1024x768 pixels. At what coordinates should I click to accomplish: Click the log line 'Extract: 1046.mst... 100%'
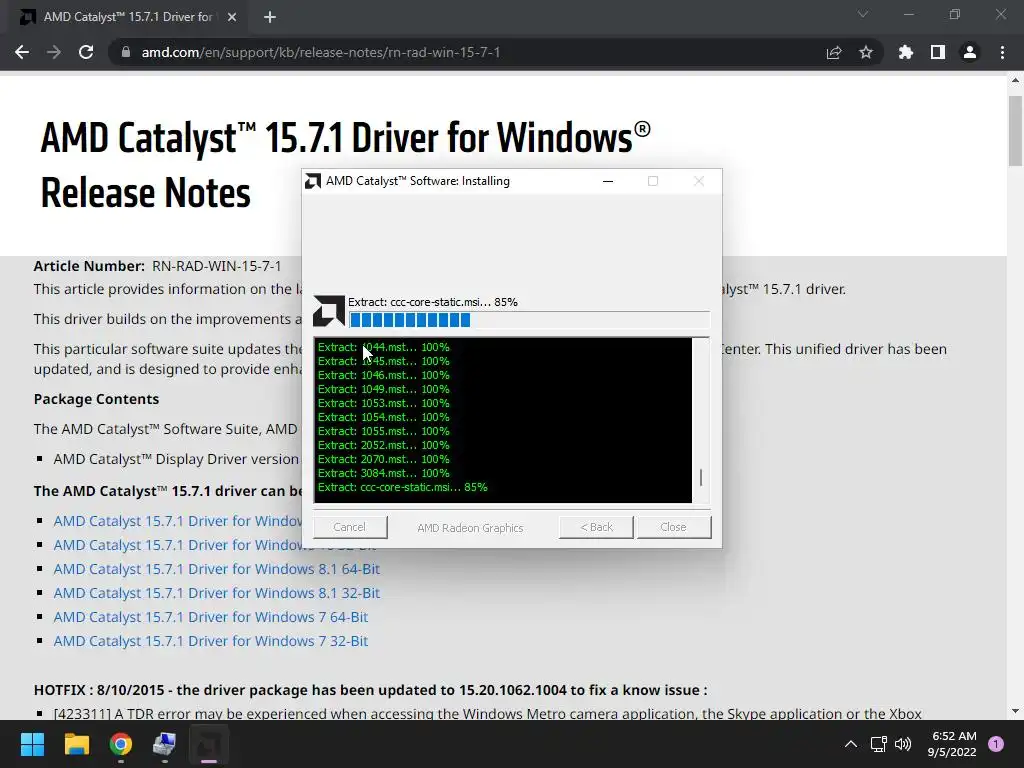coord(383,375)
